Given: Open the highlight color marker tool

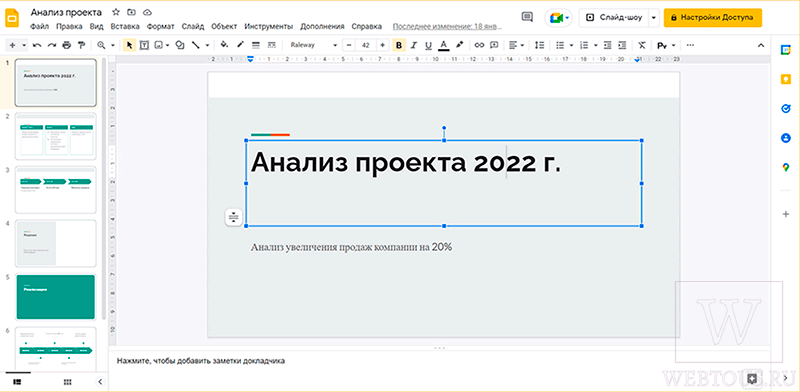Looking at the screenshot, I should [460, 45].
